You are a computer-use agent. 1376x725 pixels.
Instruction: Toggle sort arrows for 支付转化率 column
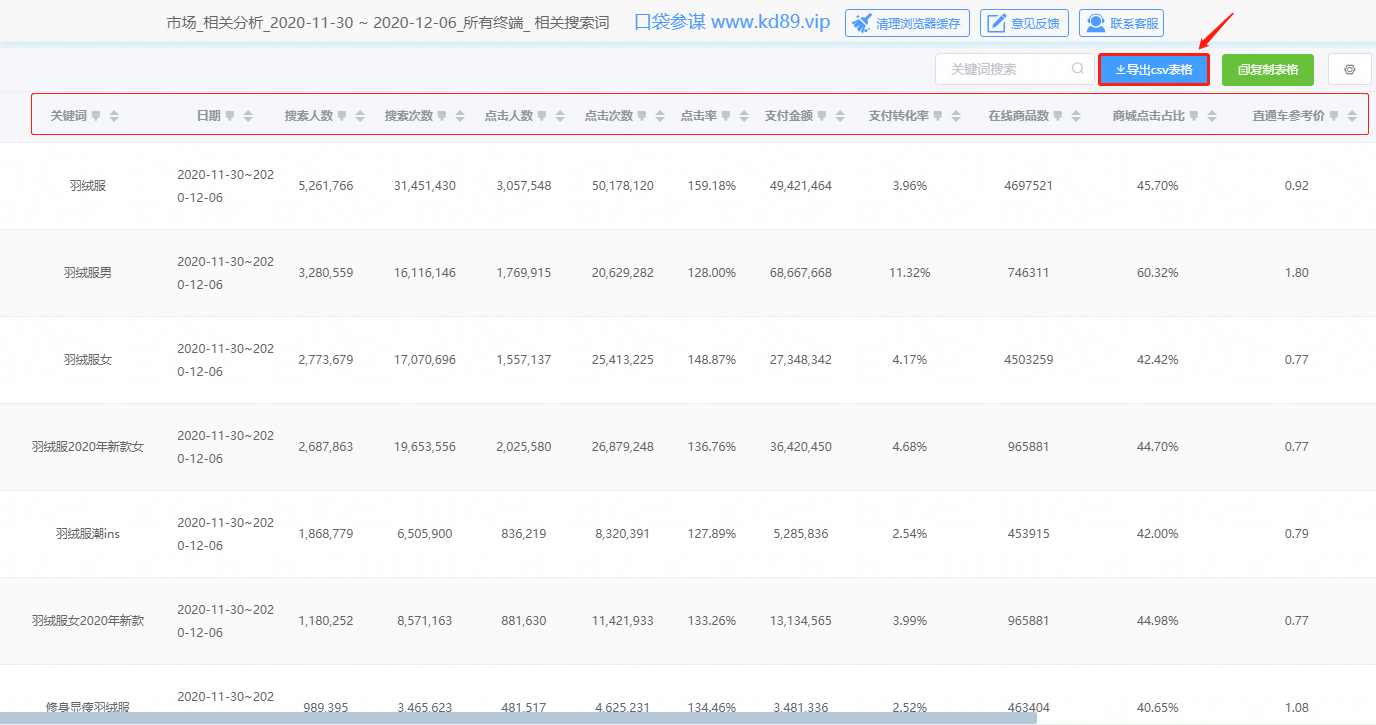tap(956, 116)
